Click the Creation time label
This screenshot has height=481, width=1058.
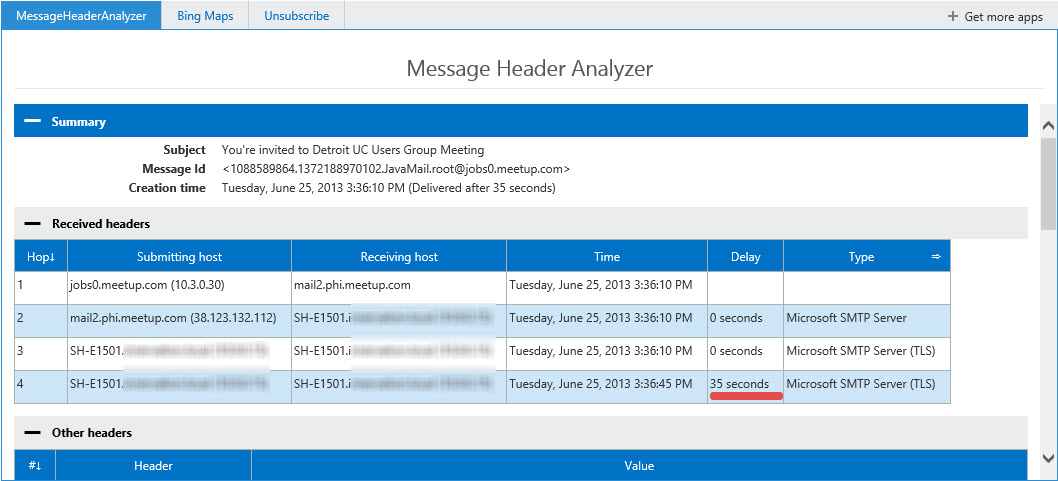pyautogui.click(x=167, y=188)
